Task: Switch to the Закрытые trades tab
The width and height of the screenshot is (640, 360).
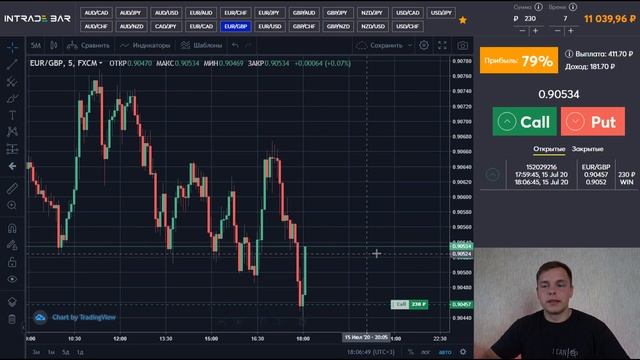Action: (x=587, y=149)
